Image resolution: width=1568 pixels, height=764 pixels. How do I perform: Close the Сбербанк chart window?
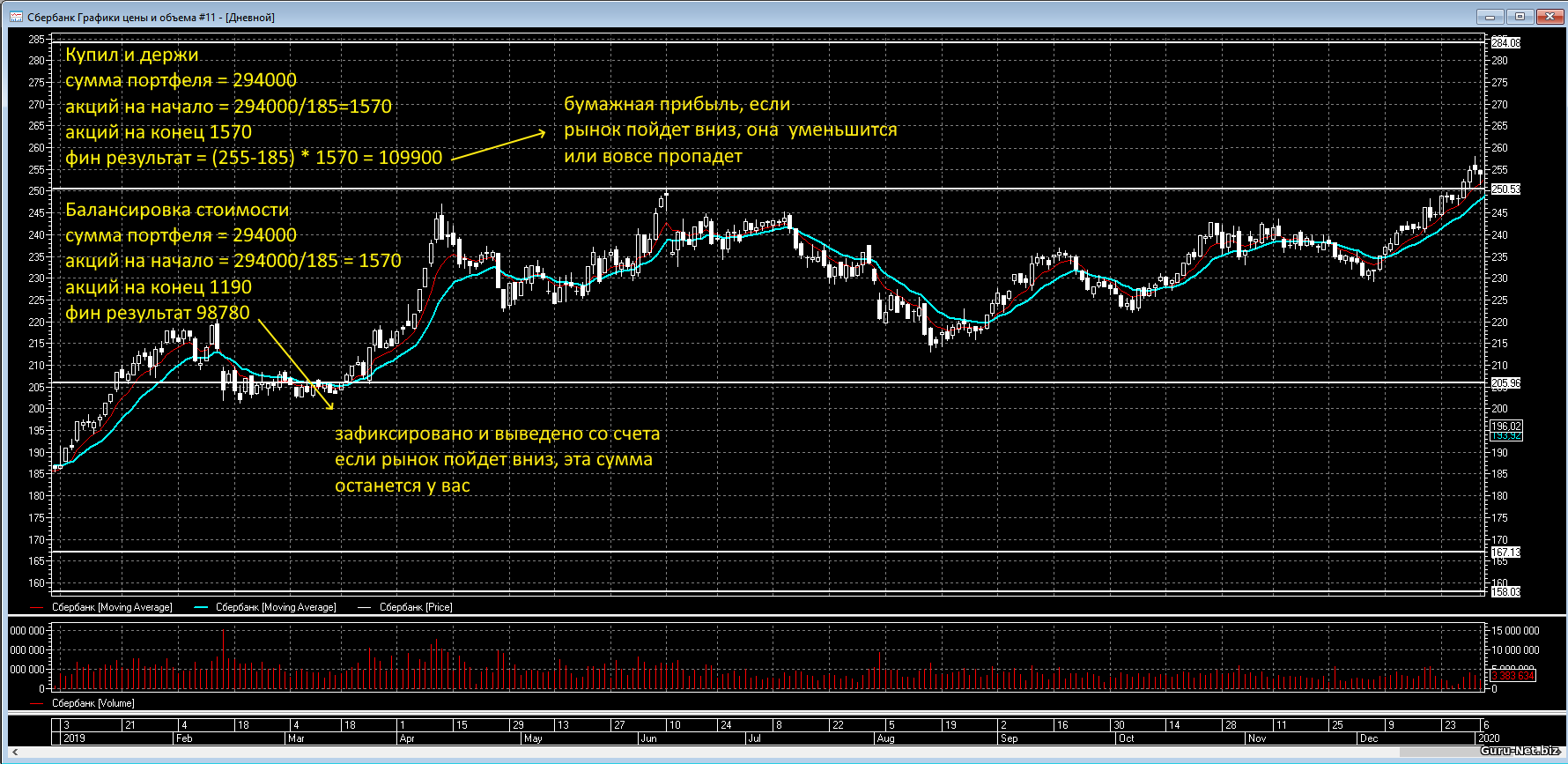pos(1550,16)
